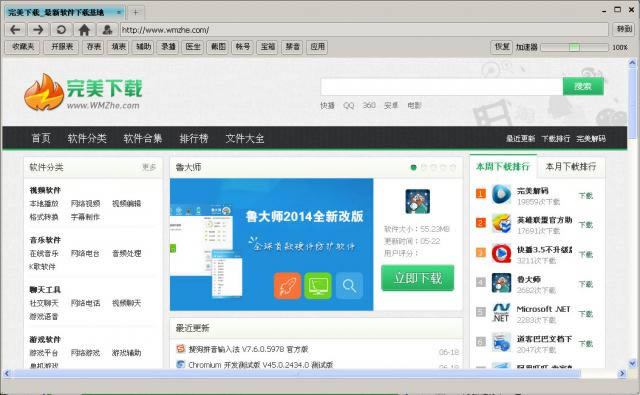
Task: Click the 填表 toolbar button
Action: (118, 47)
